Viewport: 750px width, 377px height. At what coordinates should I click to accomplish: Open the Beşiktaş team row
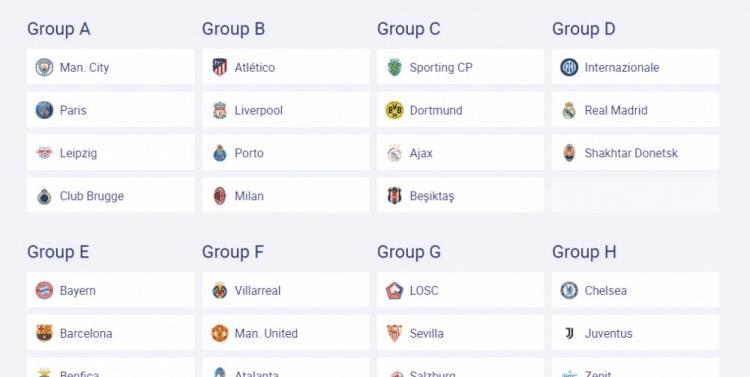tap(460, 195)
